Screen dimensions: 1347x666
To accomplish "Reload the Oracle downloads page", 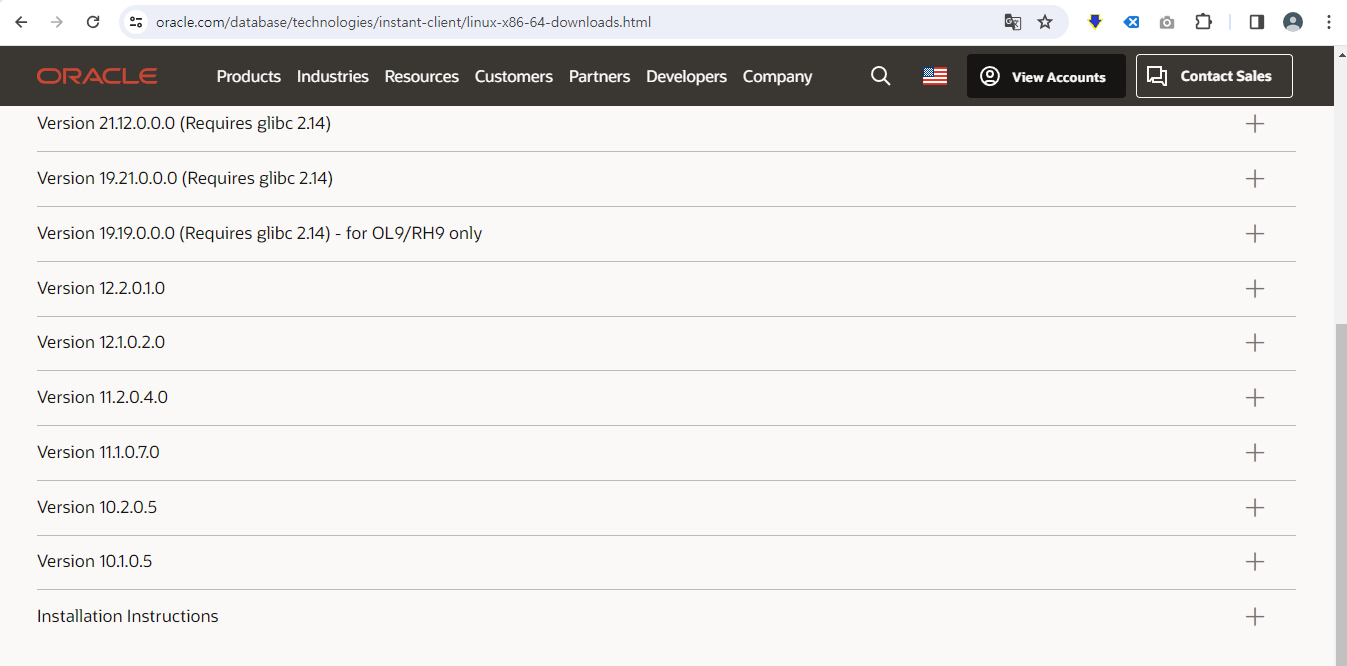I will pyautogui.click(x=93, y=22).
